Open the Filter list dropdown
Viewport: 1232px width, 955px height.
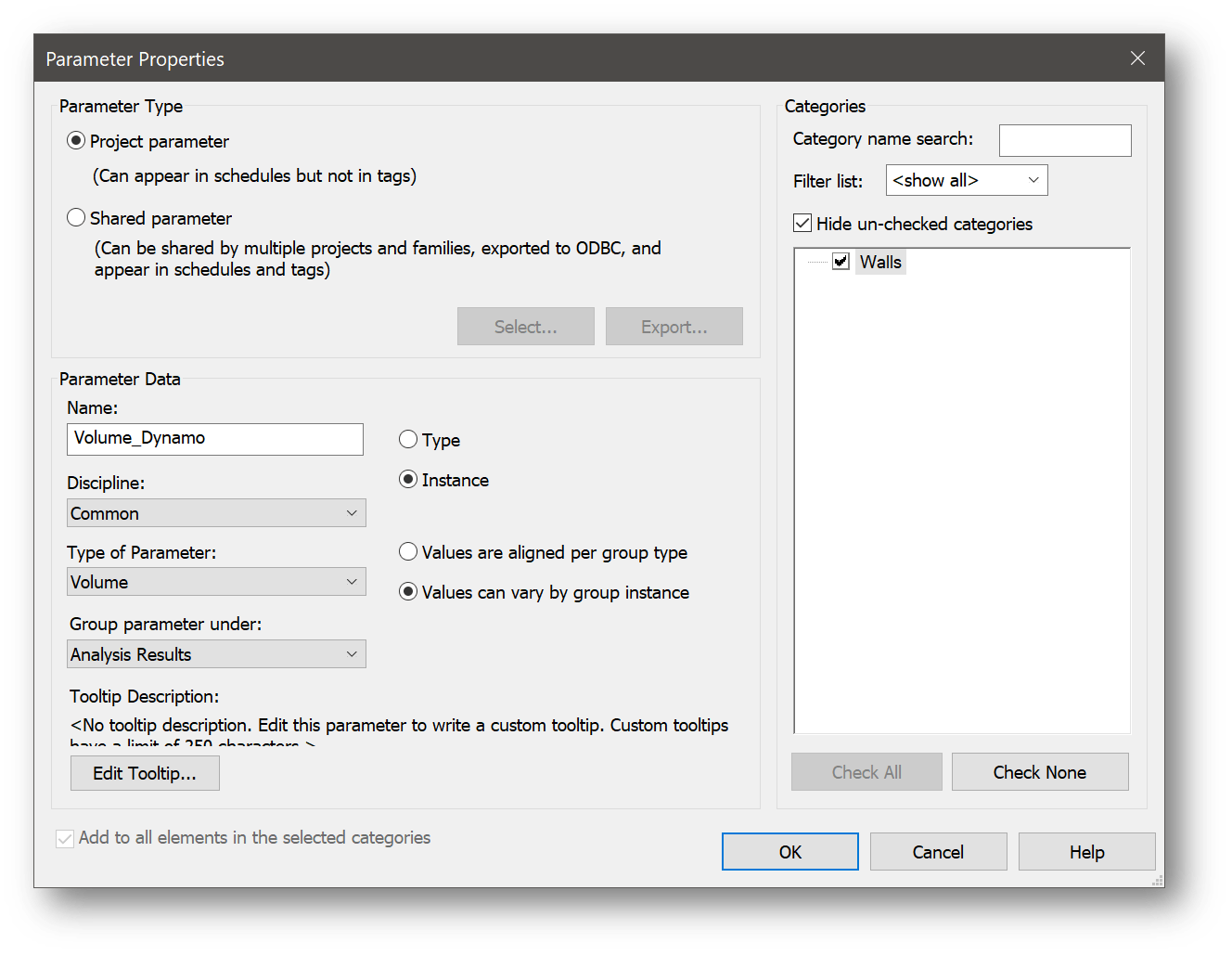(967, 180)
